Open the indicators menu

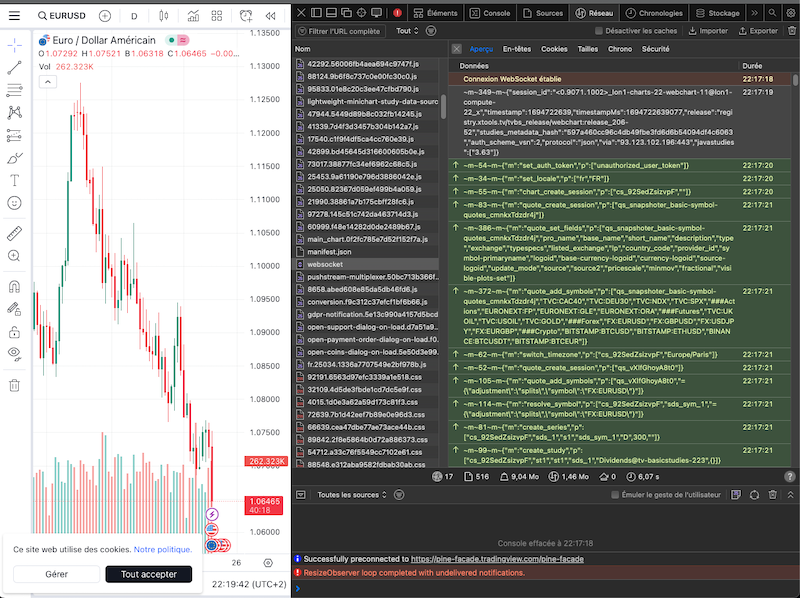coord(193,16)
